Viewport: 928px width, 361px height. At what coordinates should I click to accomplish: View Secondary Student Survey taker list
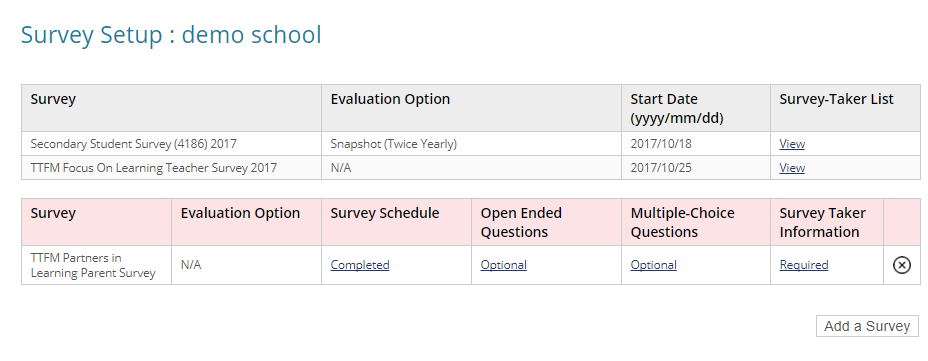(x=792, y=144)
